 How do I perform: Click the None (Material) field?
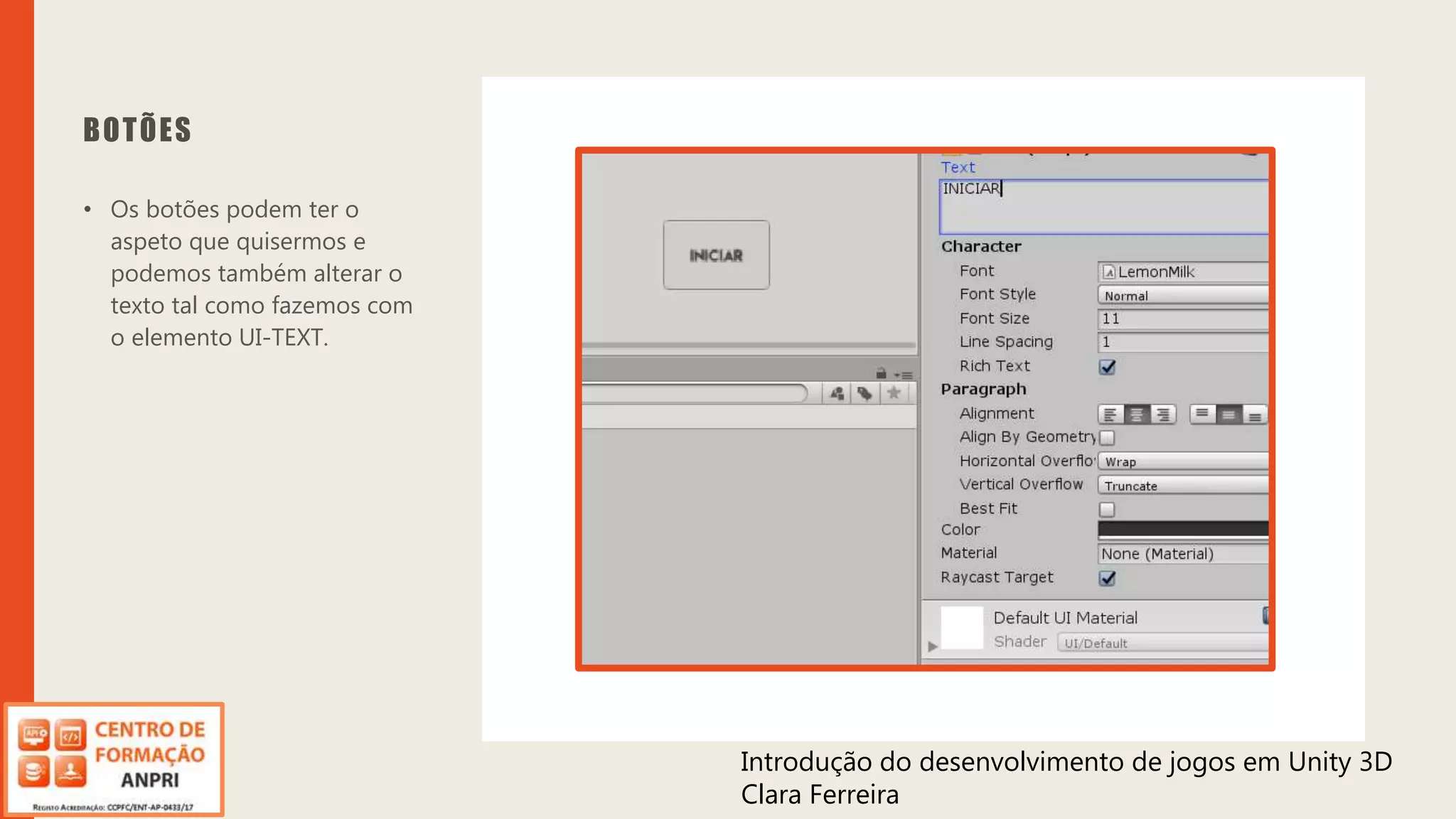point(1183,554)
